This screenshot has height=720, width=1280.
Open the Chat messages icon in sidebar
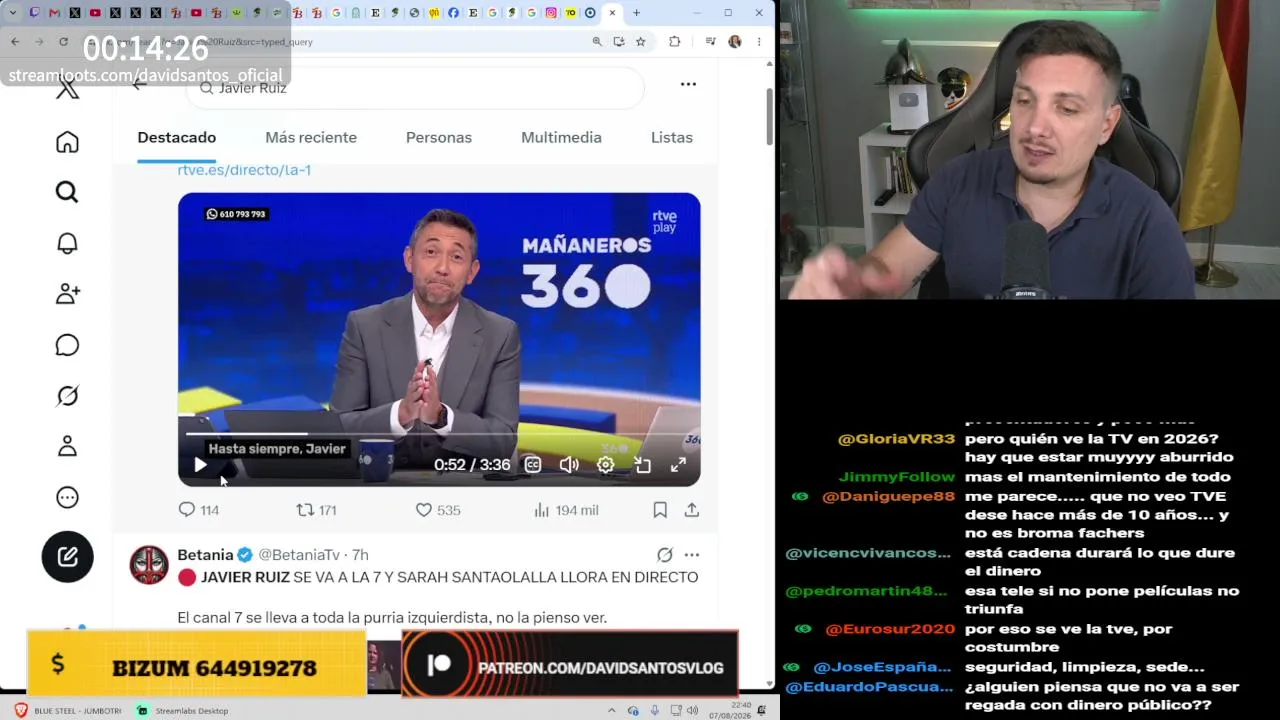tap(67, 345)
